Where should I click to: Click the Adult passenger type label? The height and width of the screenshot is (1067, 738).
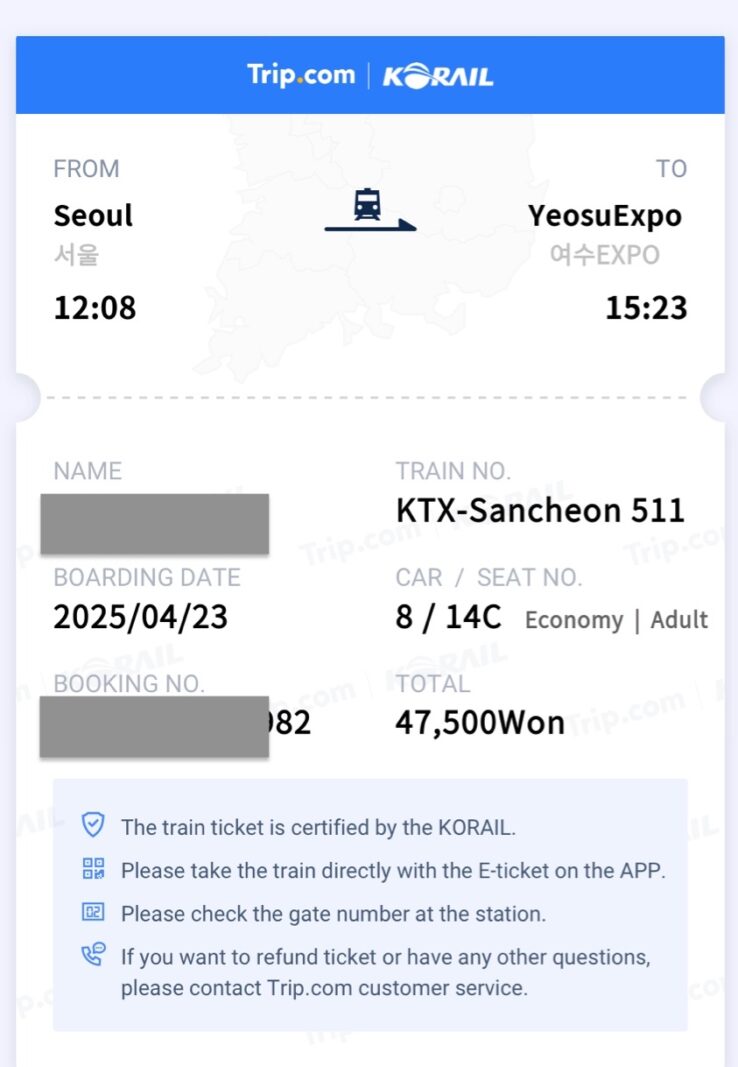(679, 620)
